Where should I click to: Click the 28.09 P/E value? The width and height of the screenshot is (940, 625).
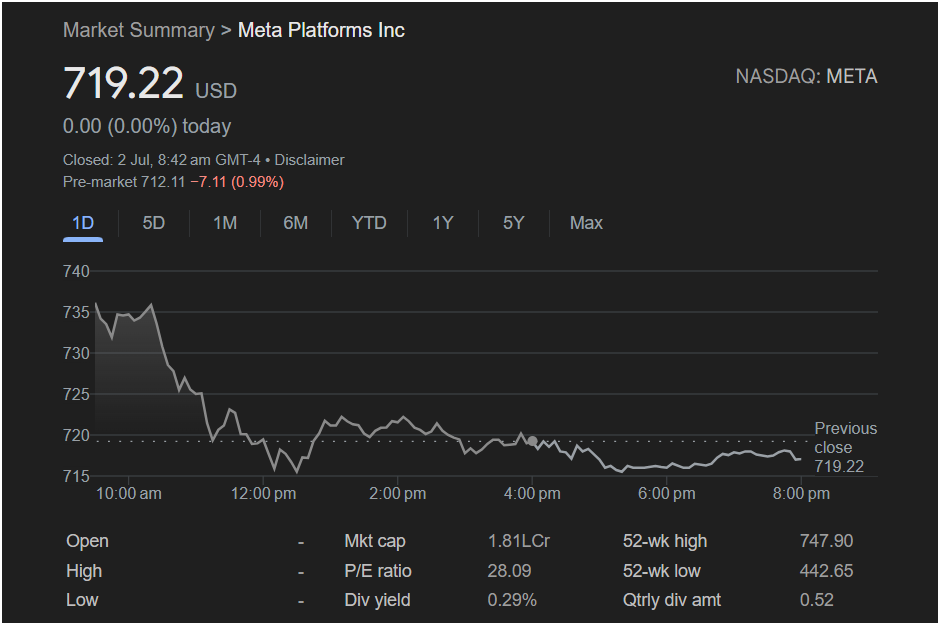point(509,571)
